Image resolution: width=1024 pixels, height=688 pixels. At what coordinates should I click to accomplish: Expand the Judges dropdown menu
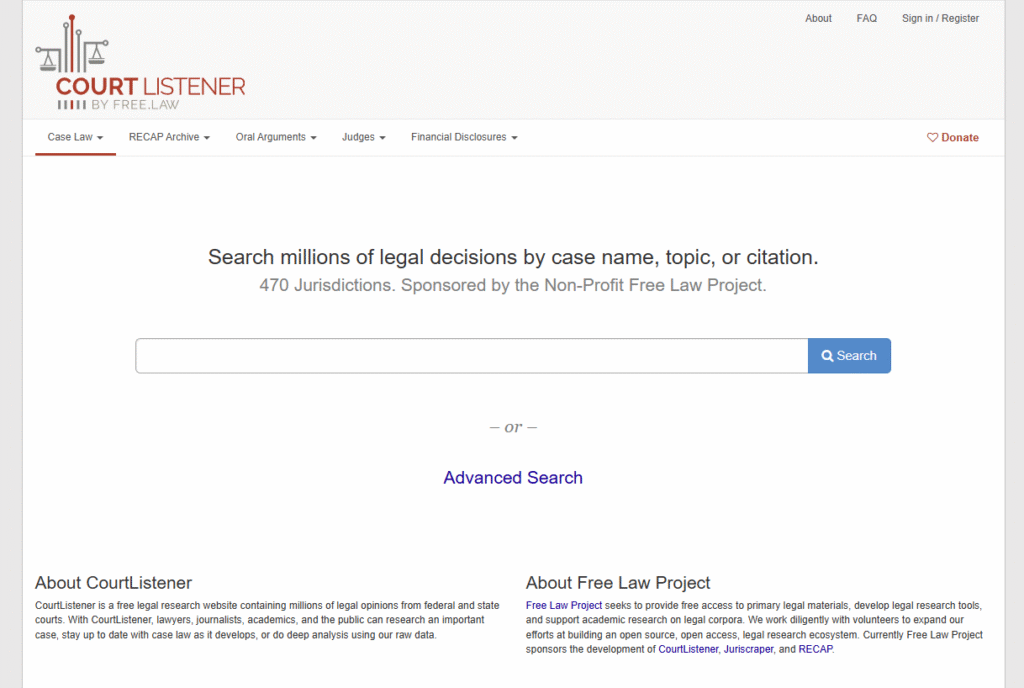[364, 137]
